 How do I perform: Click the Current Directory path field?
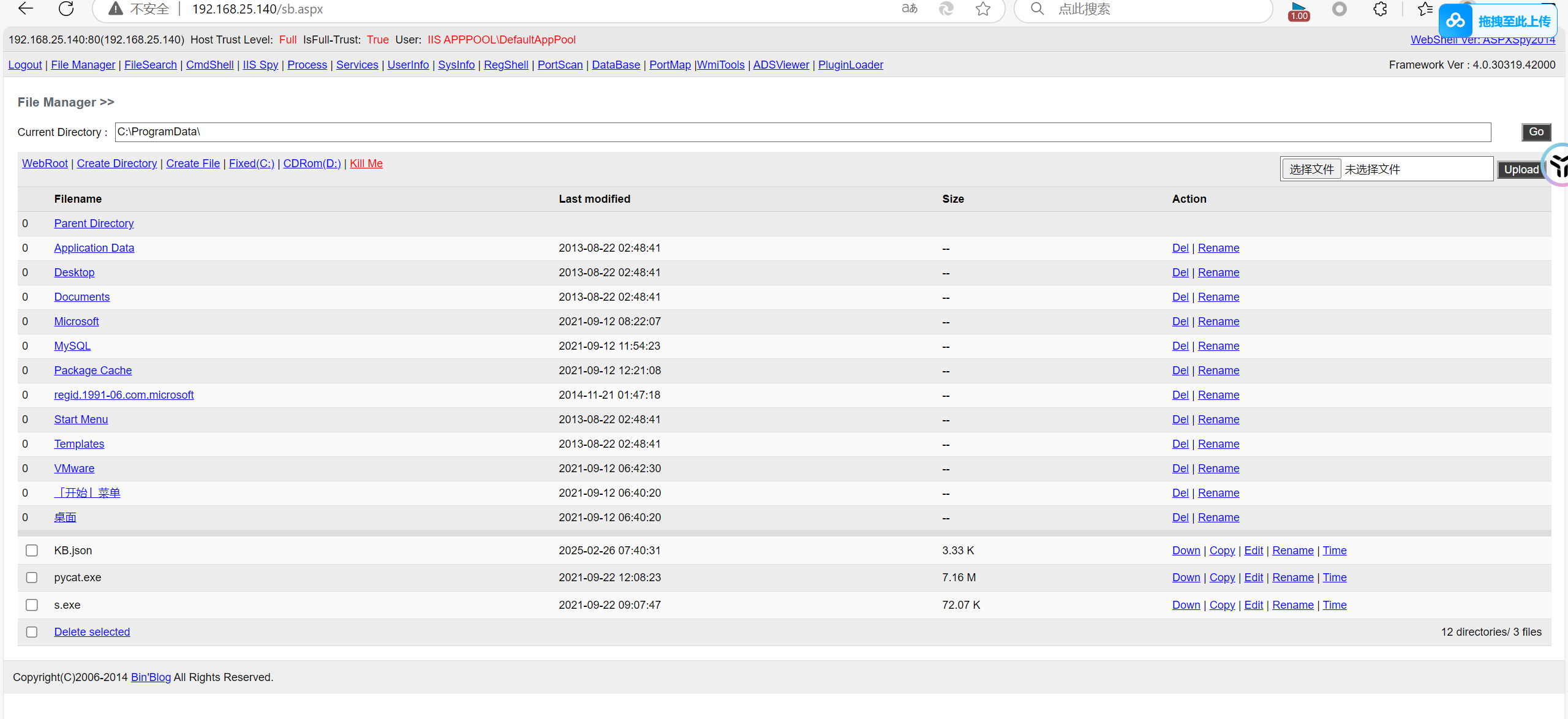tap(802, 132)
